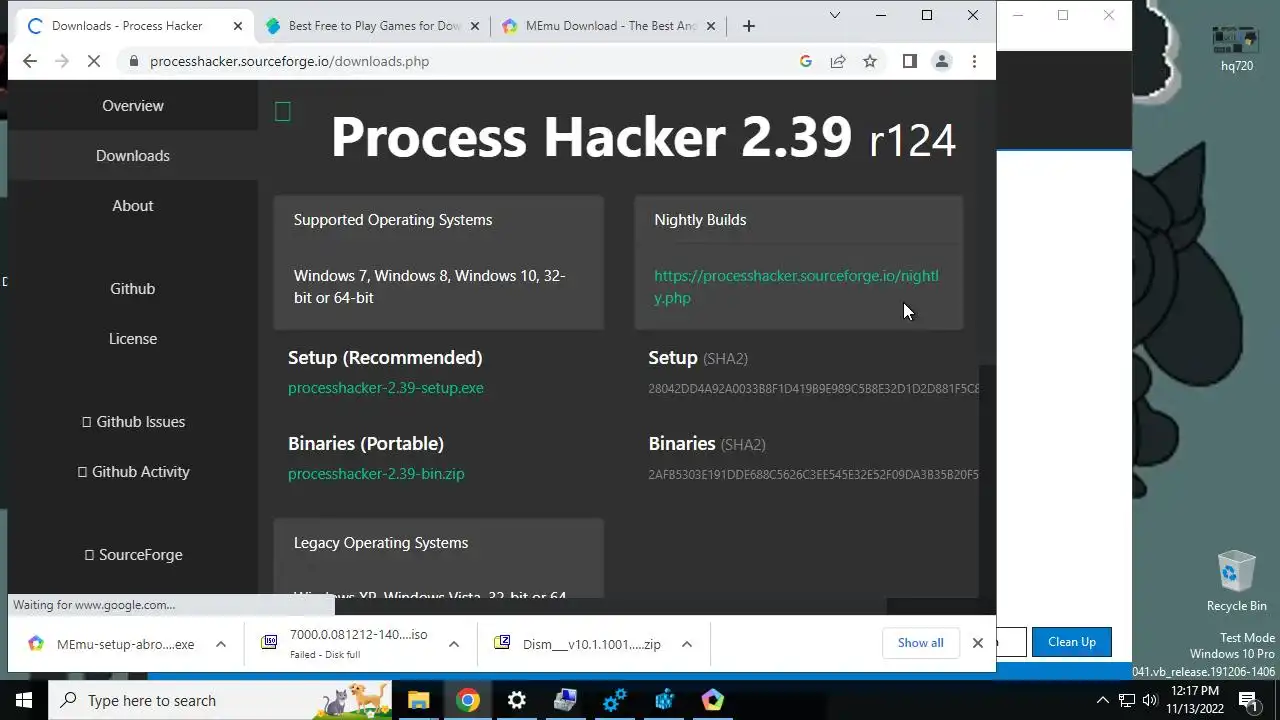The image size is (1280, 720).
Task: Download processhacker-2.39-bin.zip
Action: 376,474
